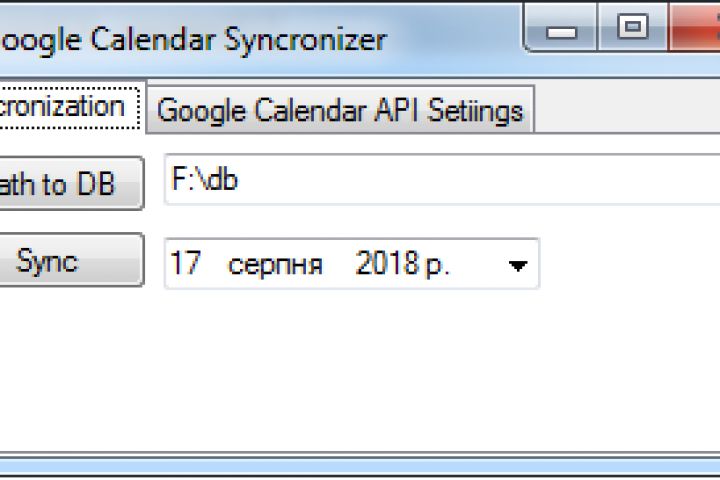Select the day 17 in date picker

pos(186,264)
